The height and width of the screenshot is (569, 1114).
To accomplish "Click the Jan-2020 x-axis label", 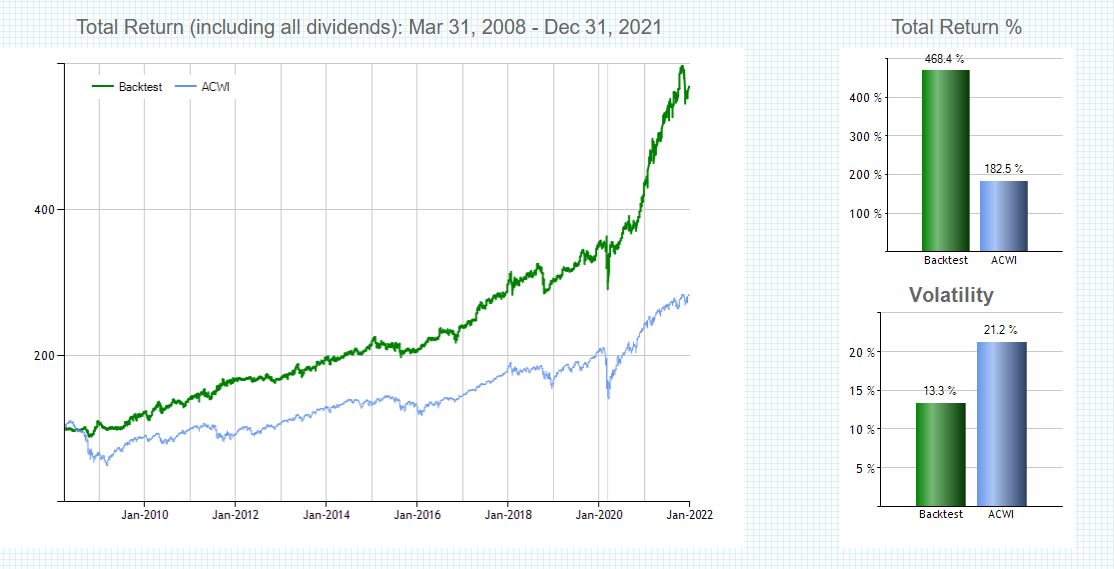I will 598,515.
